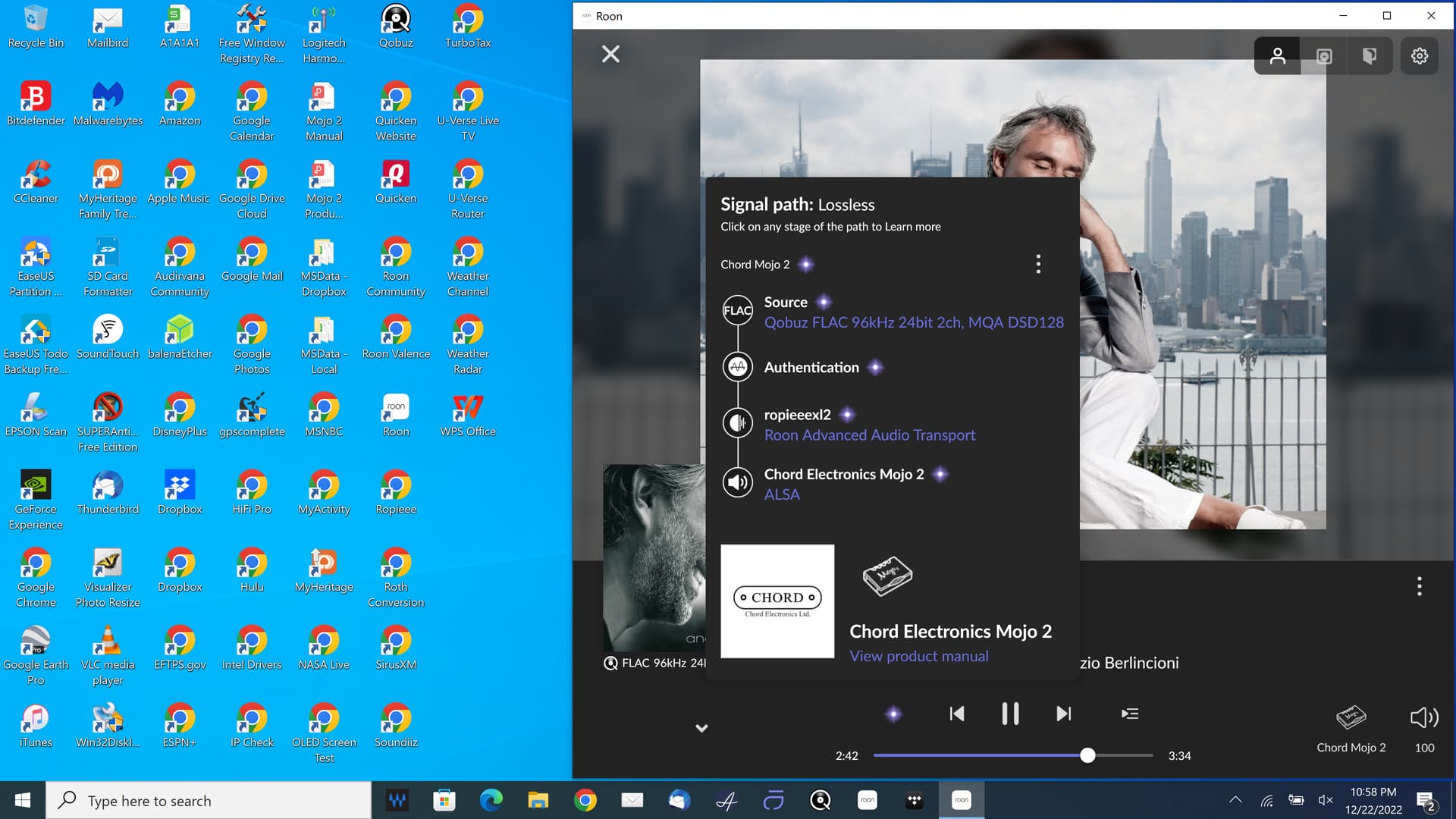Click the speaker output stage icon
1456x819 pixels.
coord(737,482)
